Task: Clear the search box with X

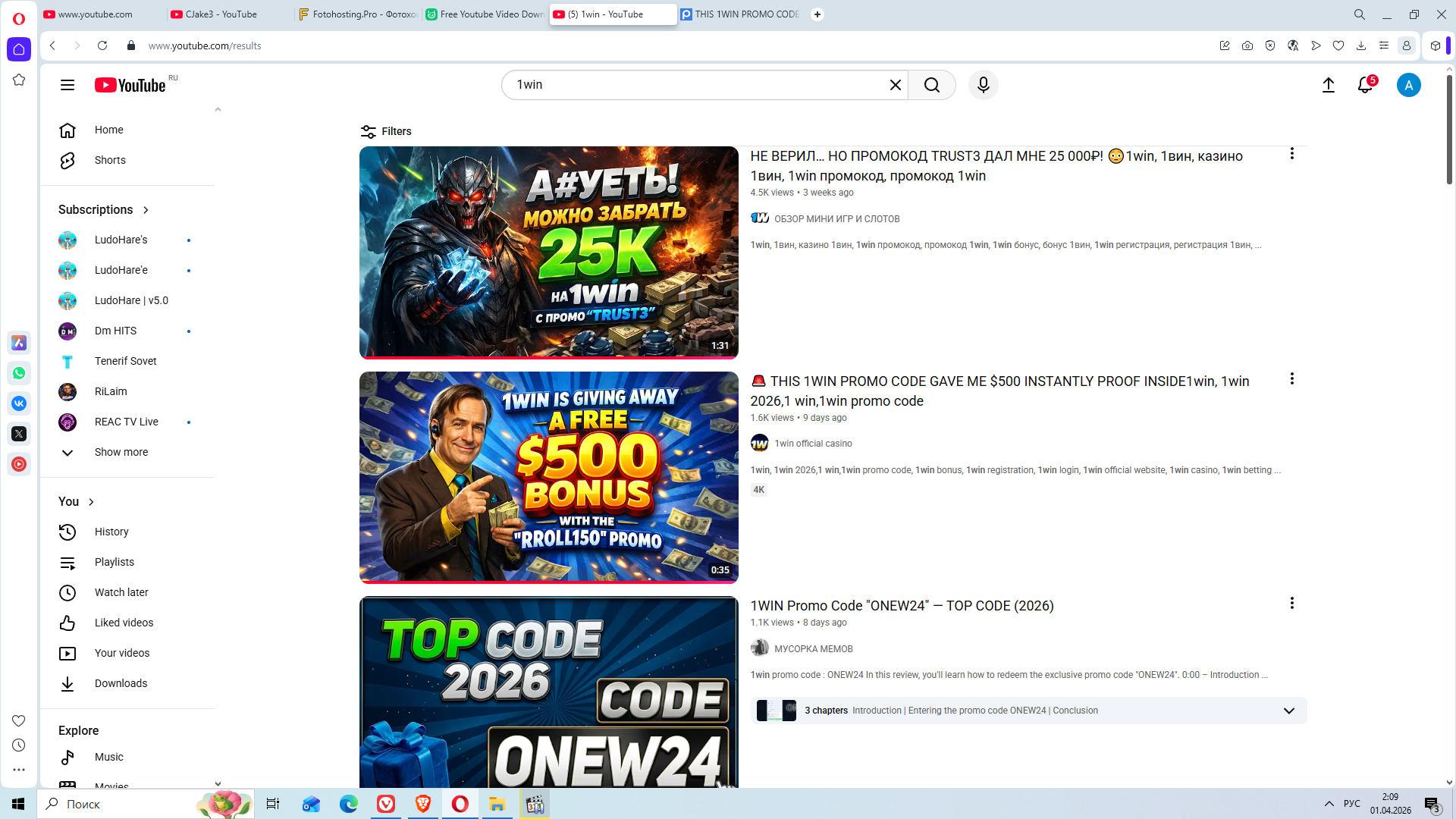Action: click(x=895, y=85)
